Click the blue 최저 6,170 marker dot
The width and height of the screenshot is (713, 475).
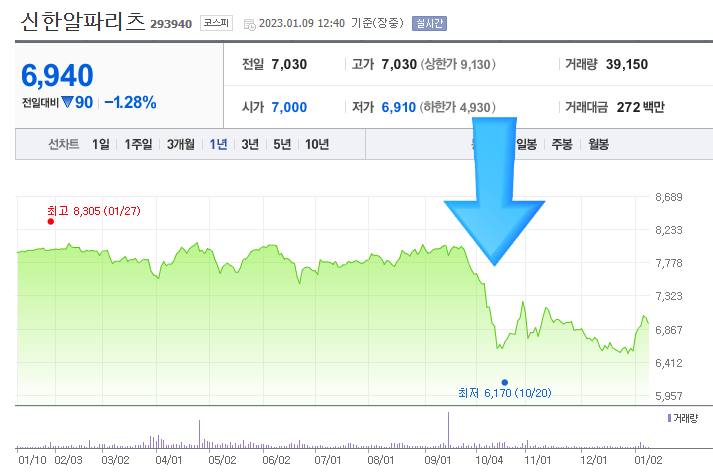tap(504, 382)
